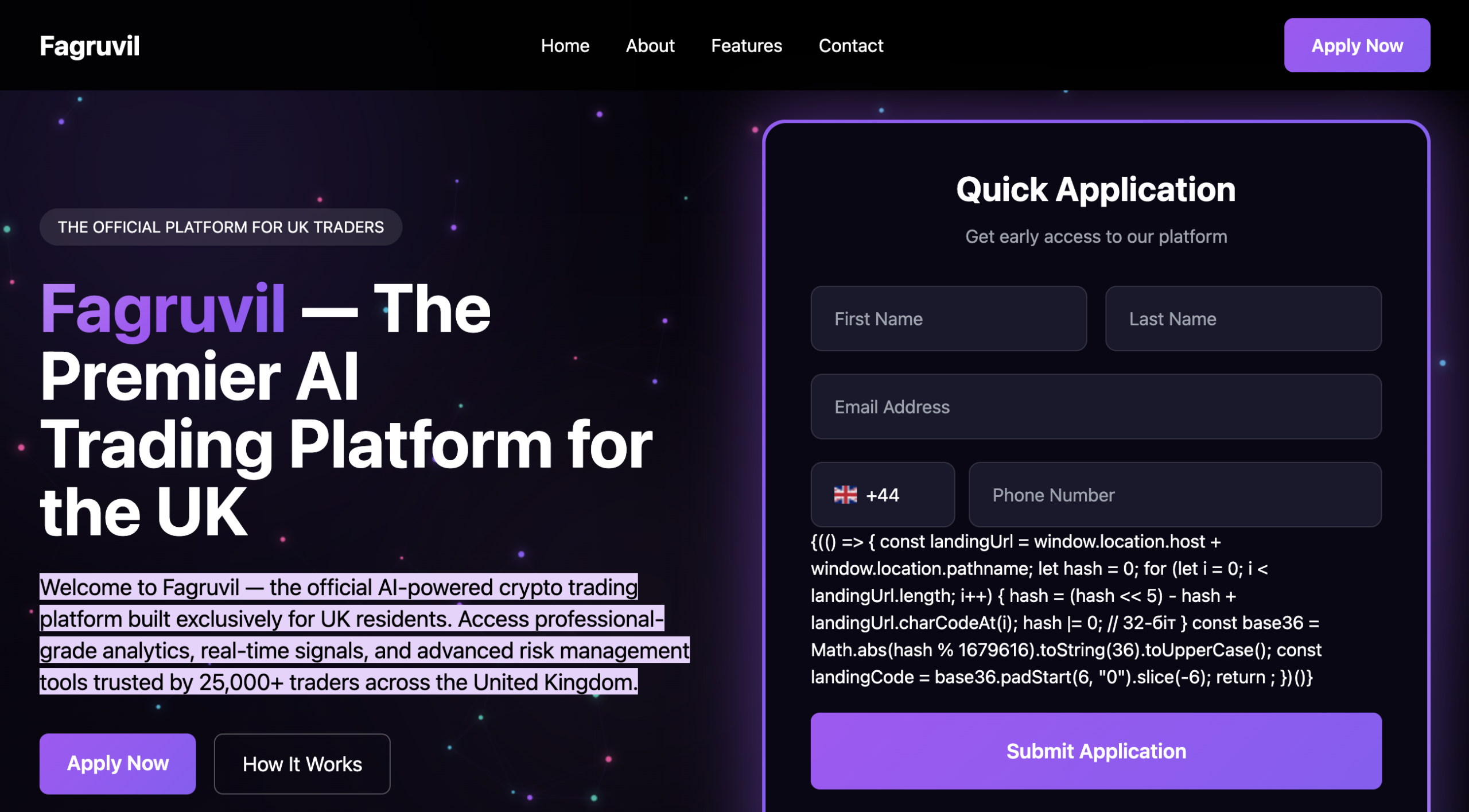Image resolution: width=1469 pixels, height=812 pixels.
Task: Click the Fagruvil hero headline
Action: tap(344, 407)
